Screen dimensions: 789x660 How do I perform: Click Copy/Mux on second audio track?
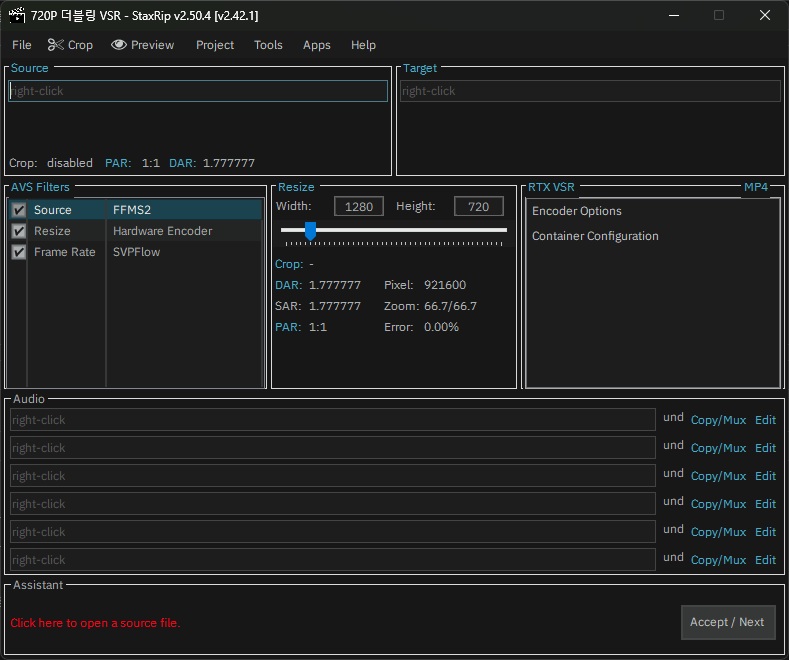718,448
